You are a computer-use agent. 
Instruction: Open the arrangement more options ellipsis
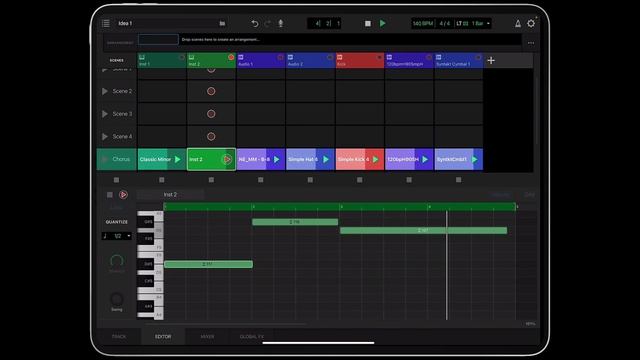point(531,42)
